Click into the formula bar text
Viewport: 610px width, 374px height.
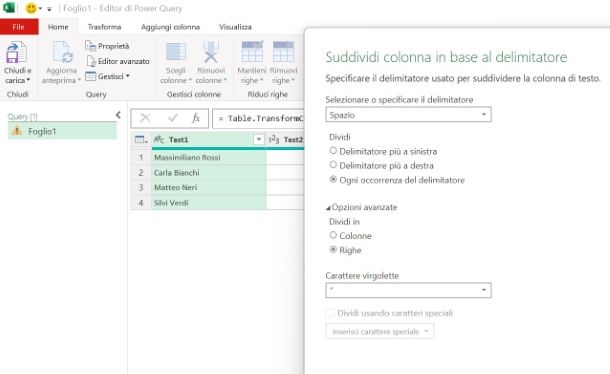(x=258, y=118)
